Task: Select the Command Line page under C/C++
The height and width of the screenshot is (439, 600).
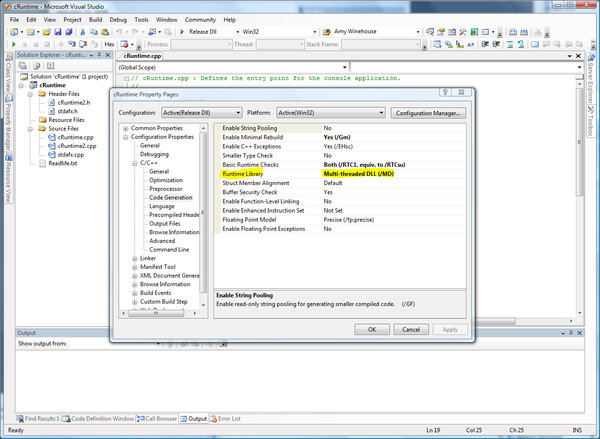Action: 169,250
